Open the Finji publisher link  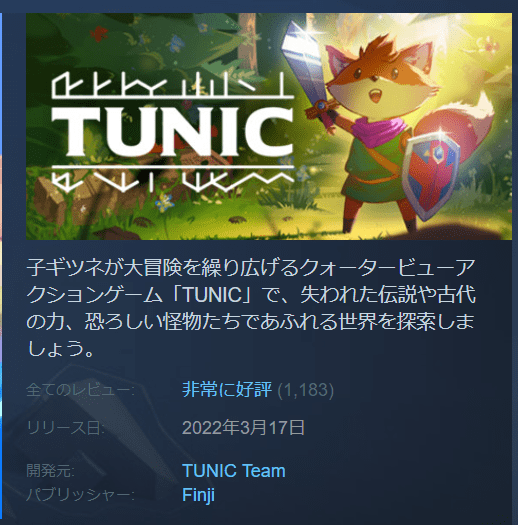click(198, 495)
